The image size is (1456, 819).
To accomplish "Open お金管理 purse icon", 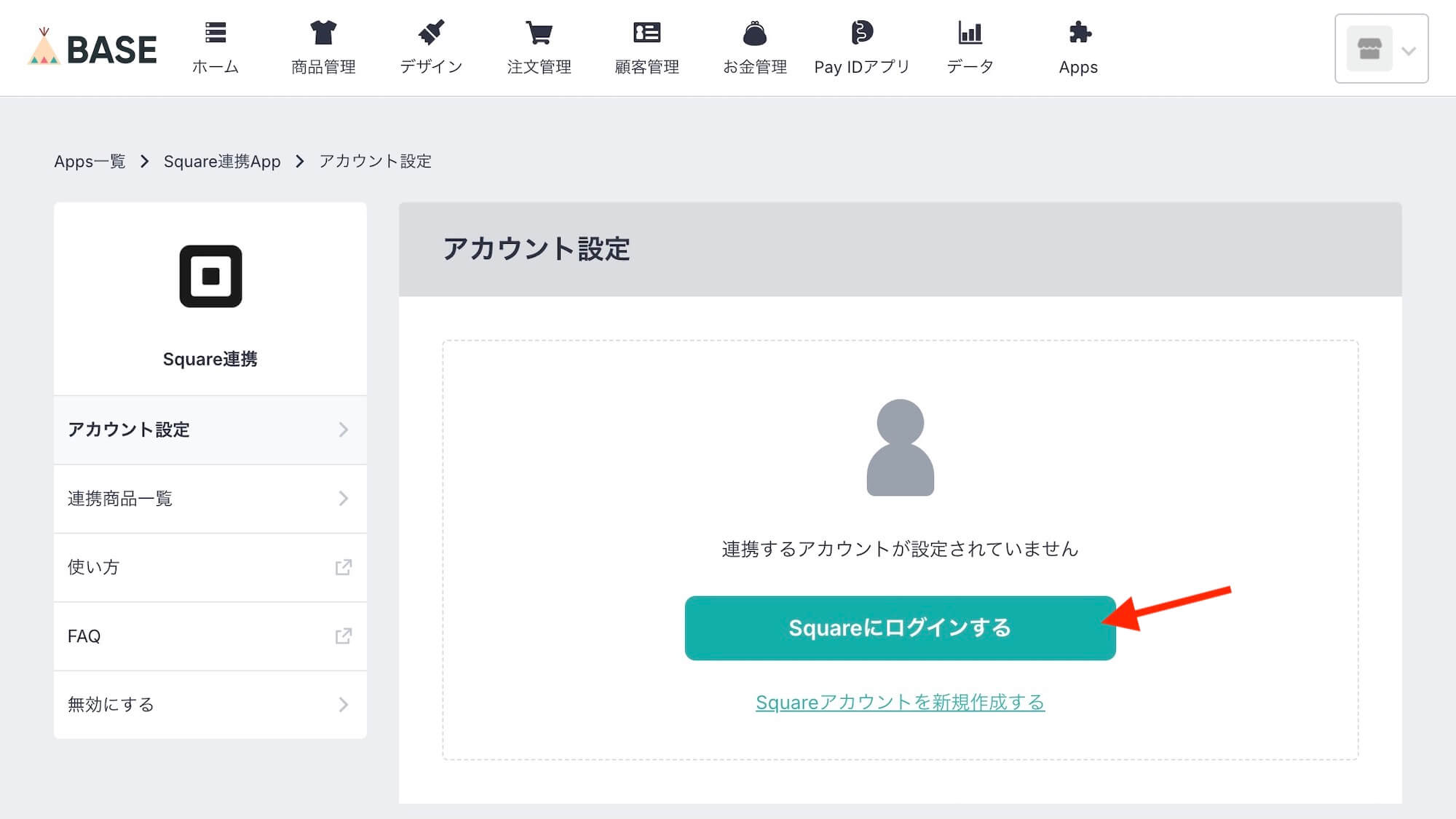I will pyautogui.click(x=755, y=33).
